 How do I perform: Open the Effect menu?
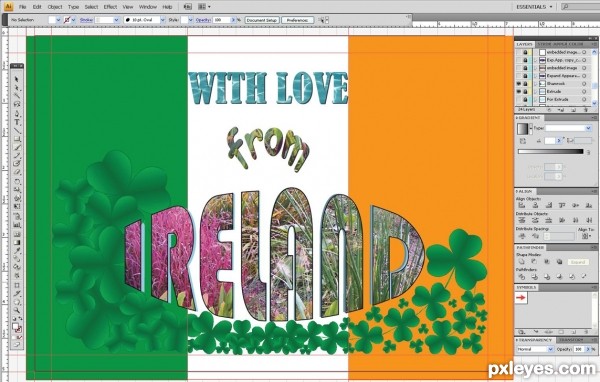point(110,7)
